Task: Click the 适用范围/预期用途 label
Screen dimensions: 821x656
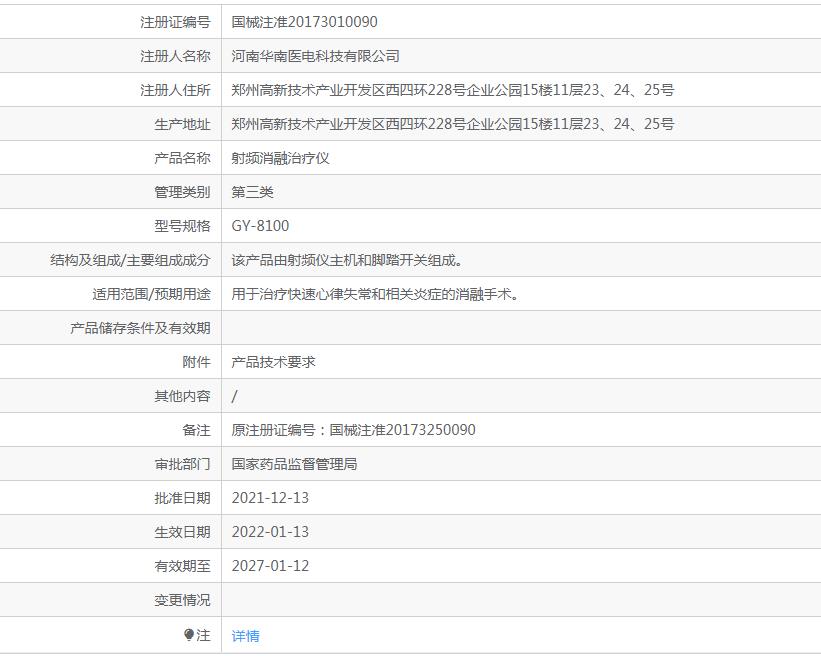Action: coord(151,294)
